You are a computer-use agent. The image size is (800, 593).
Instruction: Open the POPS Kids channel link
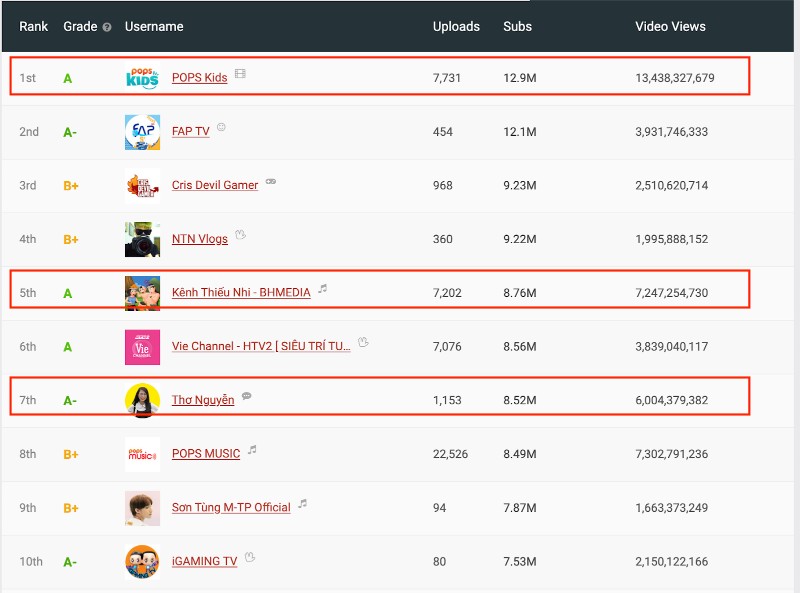point(199,78)
